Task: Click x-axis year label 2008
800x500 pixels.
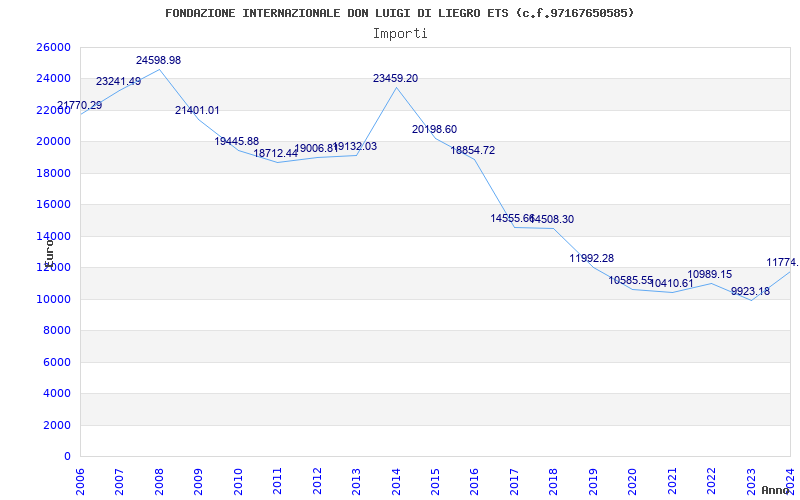Action: click(159, 482)
